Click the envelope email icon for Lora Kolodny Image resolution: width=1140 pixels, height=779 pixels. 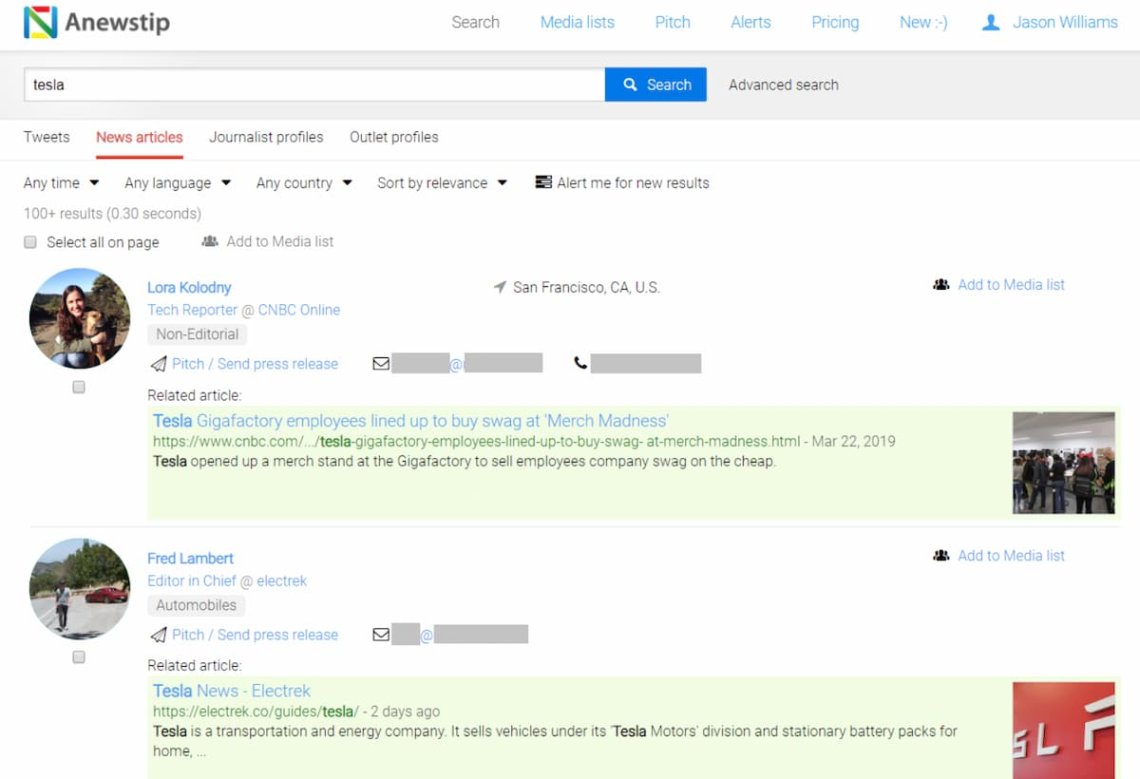point(381,363)
